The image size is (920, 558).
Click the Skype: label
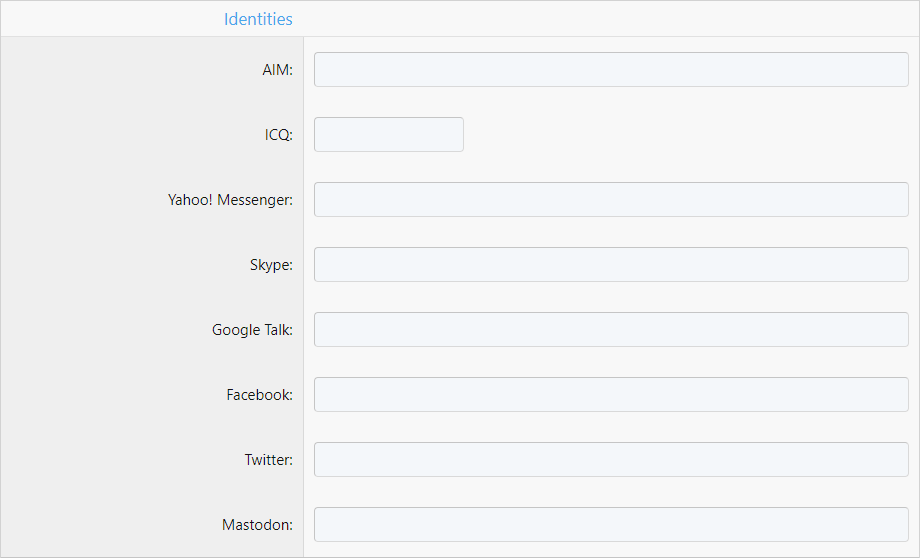click(271, 265)
